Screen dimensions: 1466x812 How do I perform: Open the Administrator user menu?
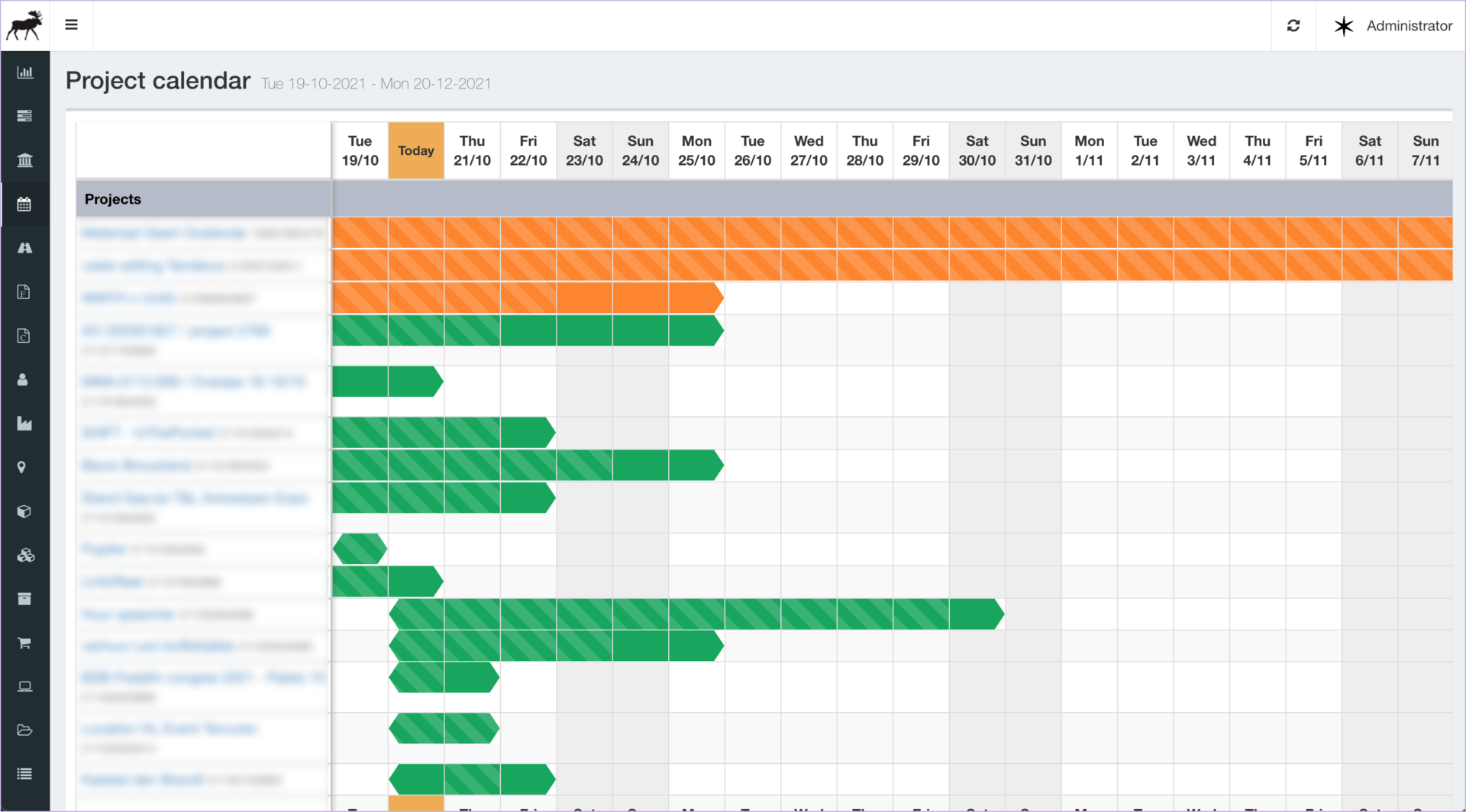pyautogui.click(x=1409, y=25)
